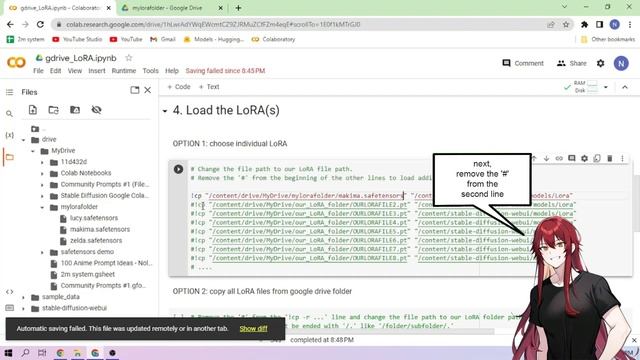Open the Runtime menu
This screenshot has height=360, width=640.
(124, 71)
